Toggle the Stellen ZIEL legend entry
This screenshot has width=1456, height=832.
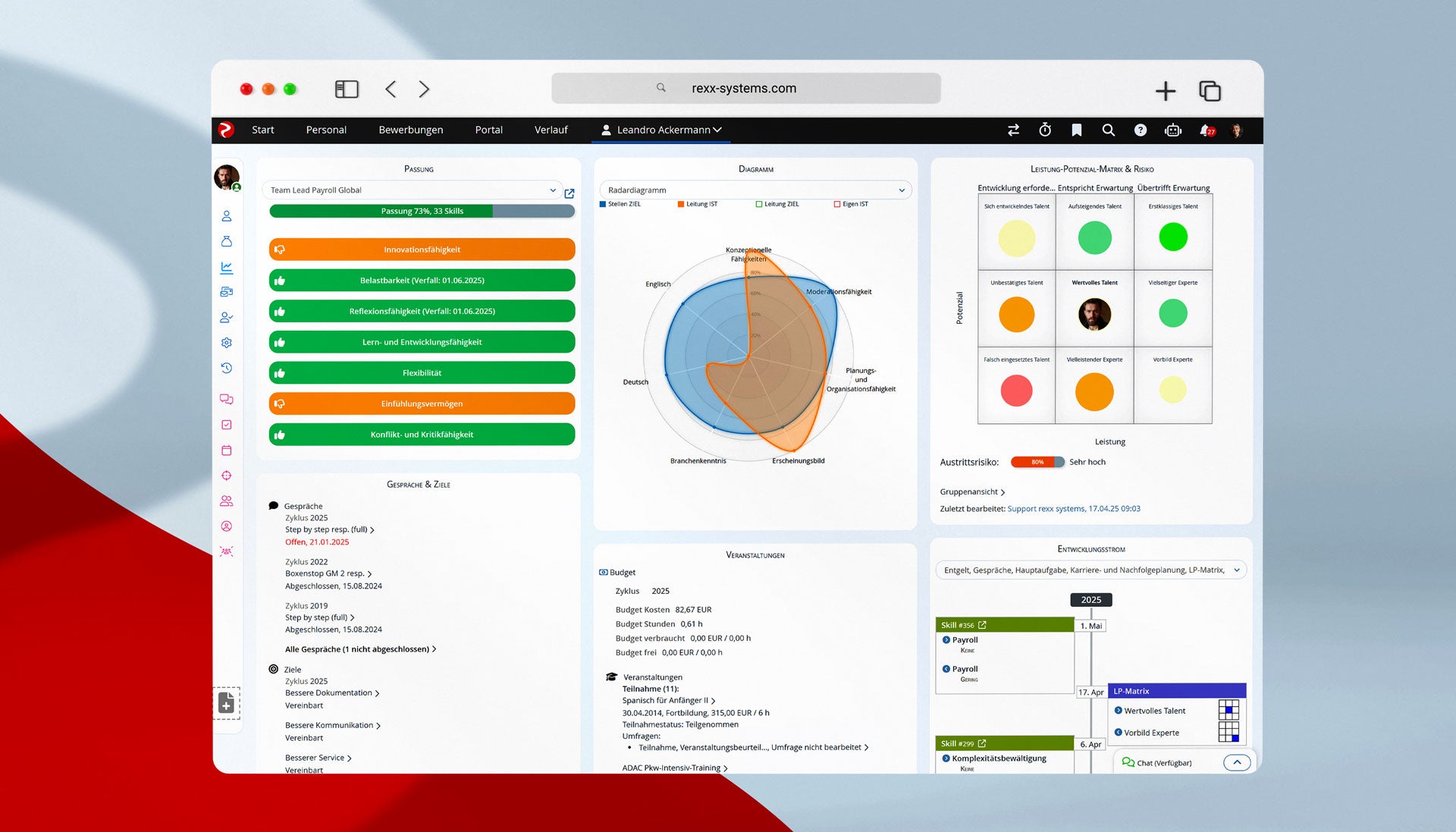point(620,204)
